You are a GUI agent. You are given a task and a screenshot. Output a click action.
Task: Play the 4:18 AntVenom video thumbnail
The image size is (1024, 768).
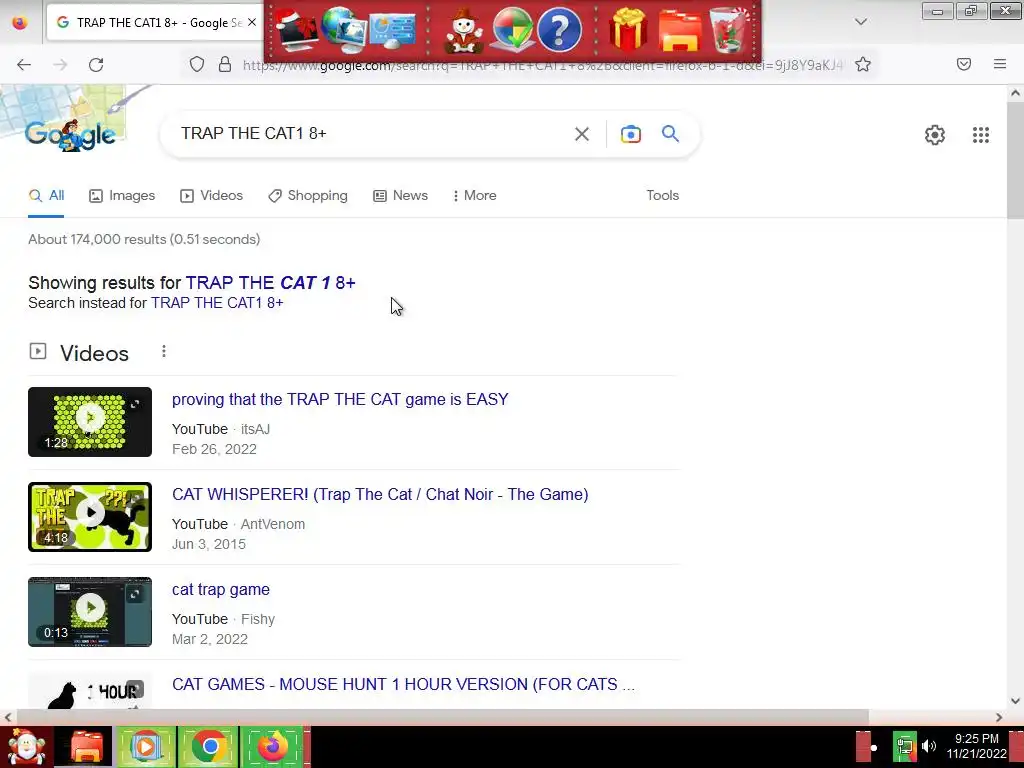[x=90, y=517]
